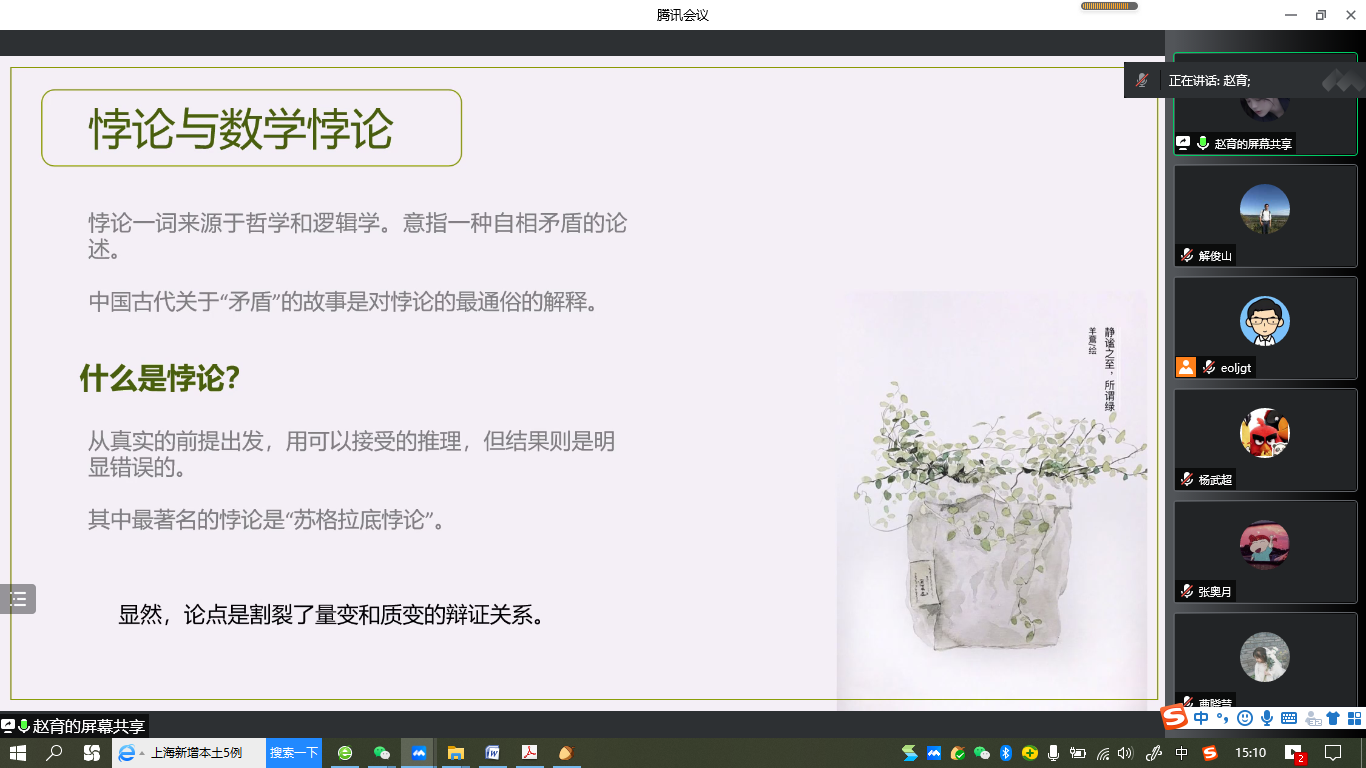Open the Word document in taskbar
The width and height of the screenshot is (1366, 768).
tap(492, 753)
